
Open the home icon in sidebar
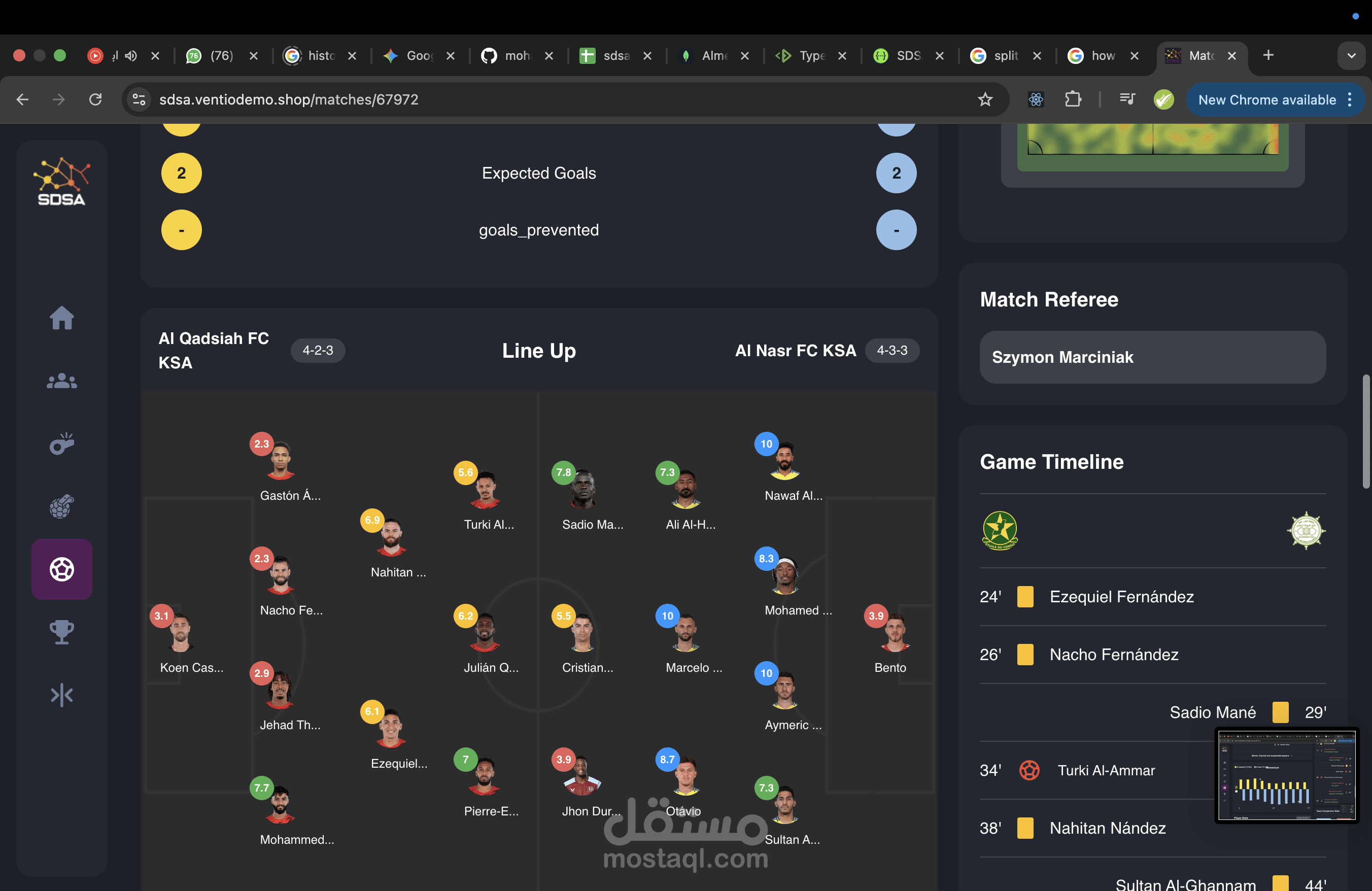coord(62,318)
